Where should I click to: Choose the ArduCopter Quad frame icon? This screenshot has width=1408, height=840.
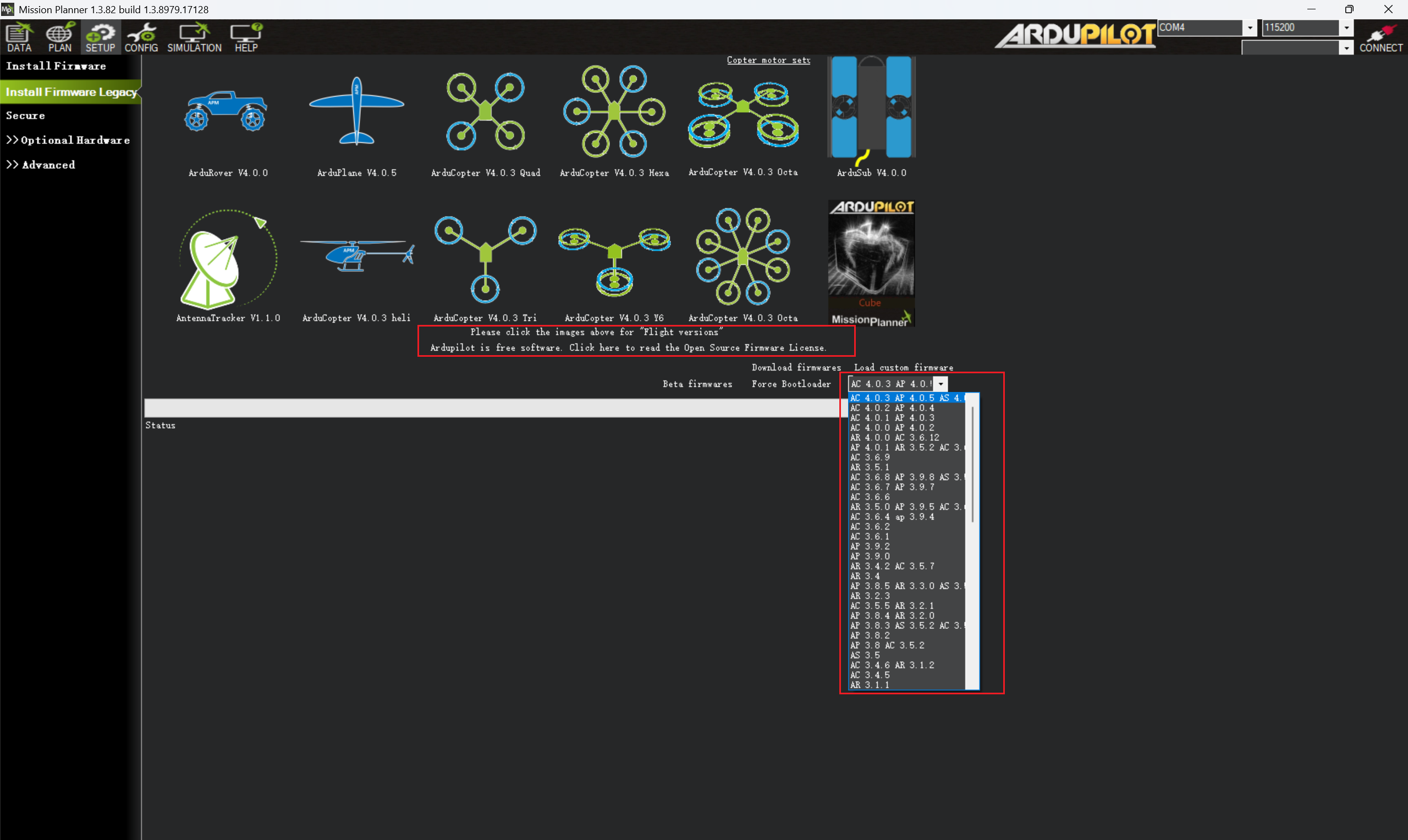click(485, 111)
